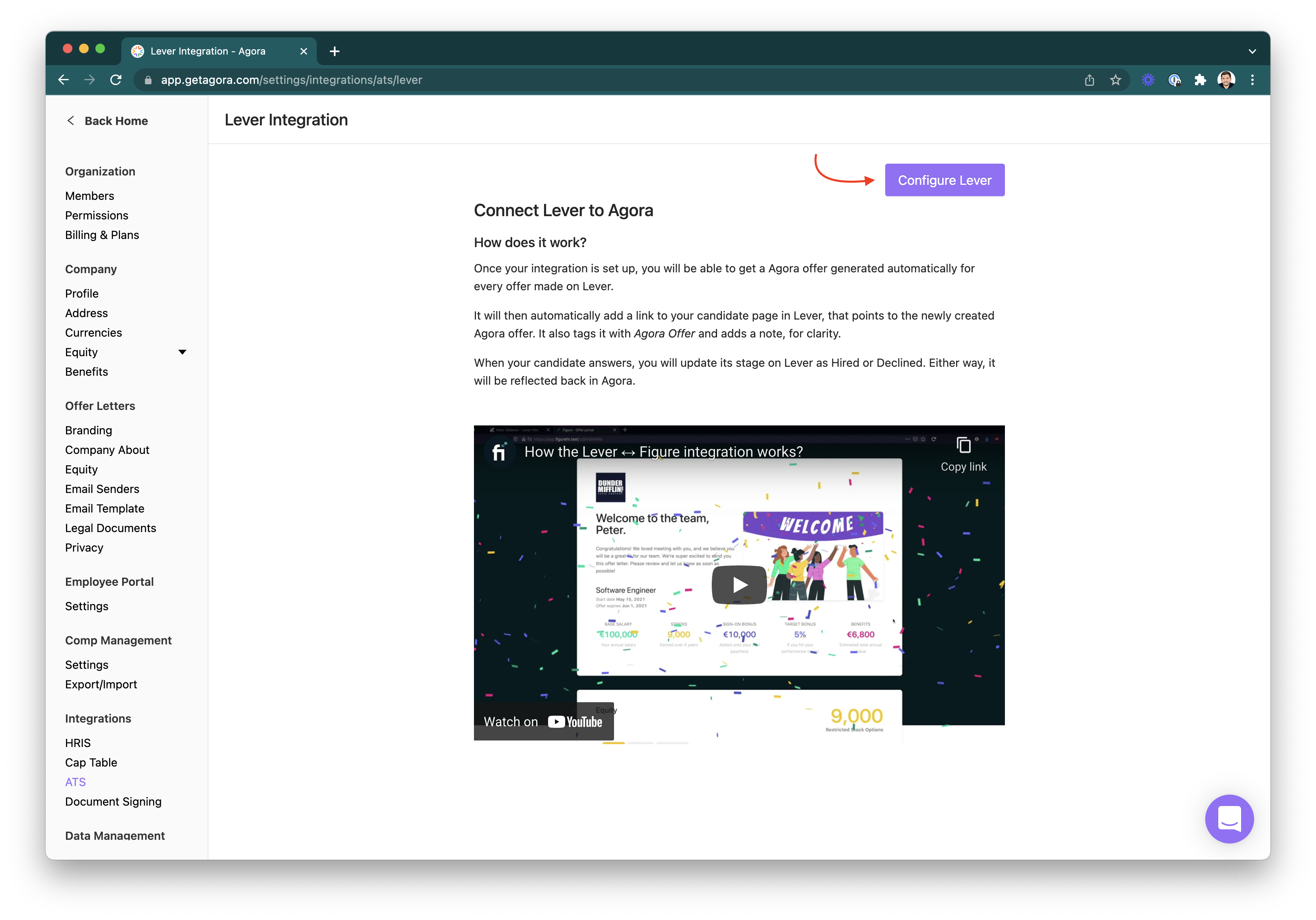Open HRIS integrations
The height and width of the screenshot is (920, 1316).
click(78, 743)
